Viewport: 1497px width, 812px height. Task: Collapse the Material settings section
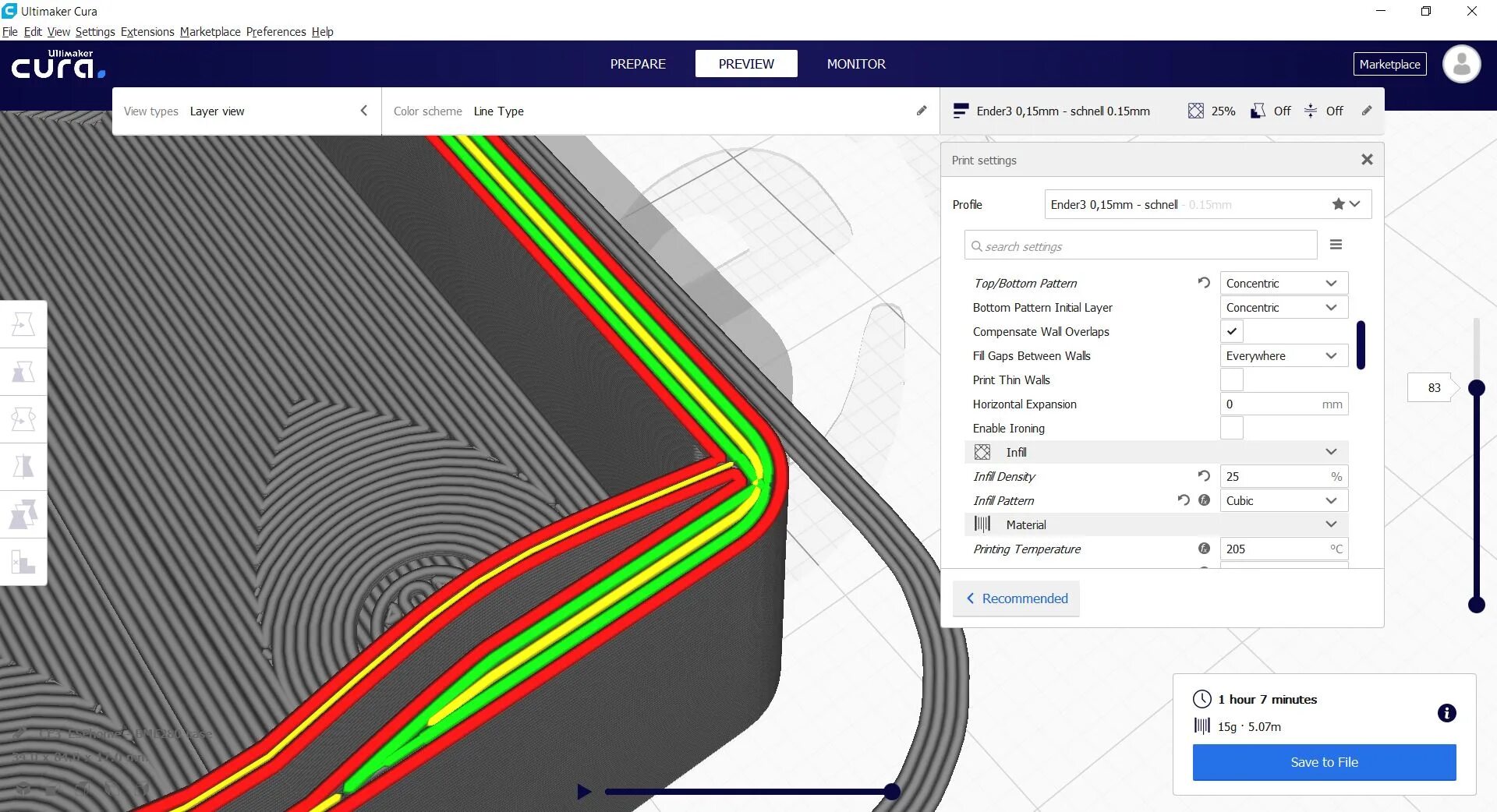tap(1156, 524)
